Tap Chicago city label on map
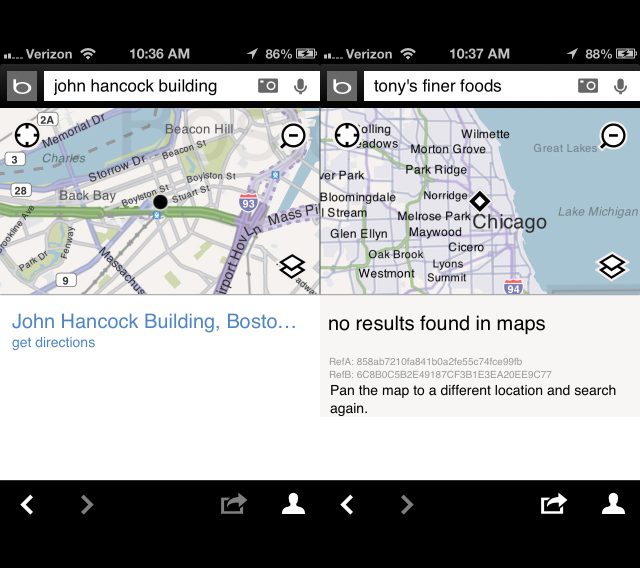 tap(509, 222)
